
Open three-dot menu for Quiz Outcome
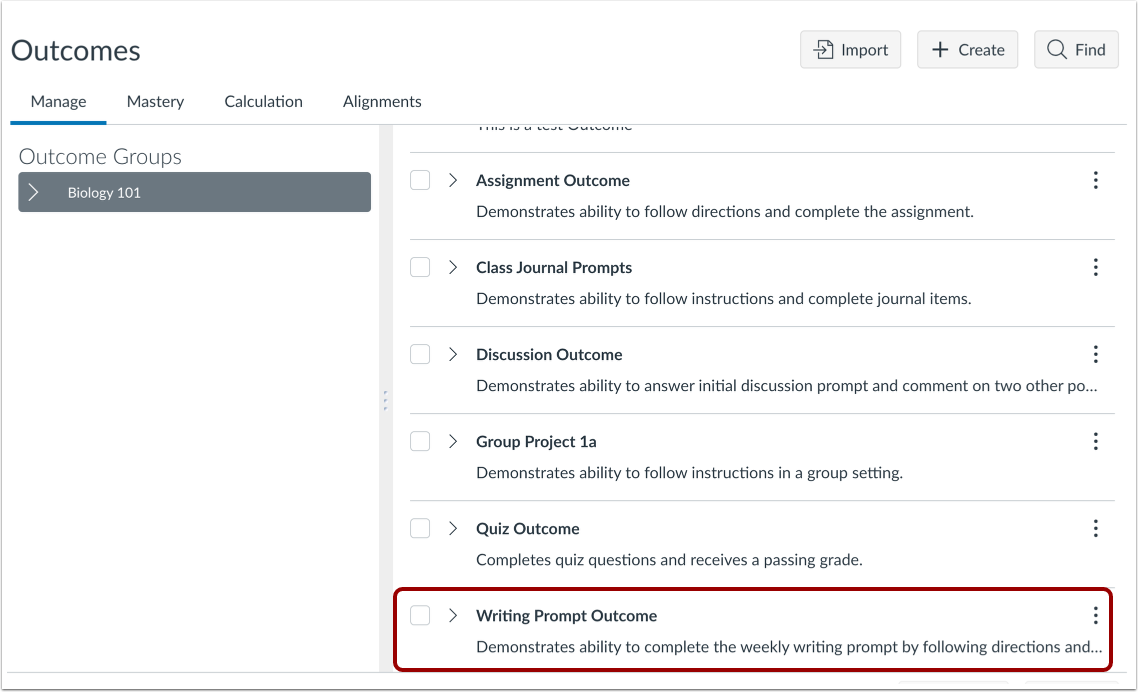coord(1095,528)
